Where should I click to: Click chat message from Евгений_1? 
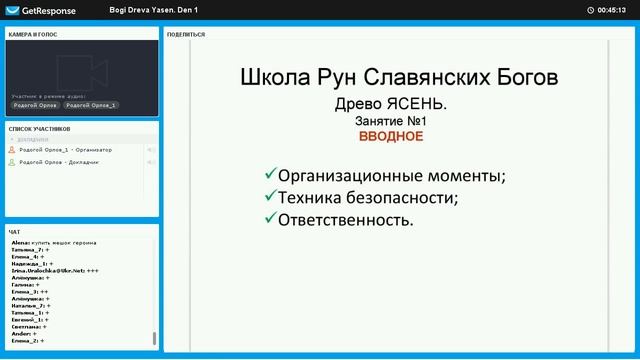pos(30,320)
